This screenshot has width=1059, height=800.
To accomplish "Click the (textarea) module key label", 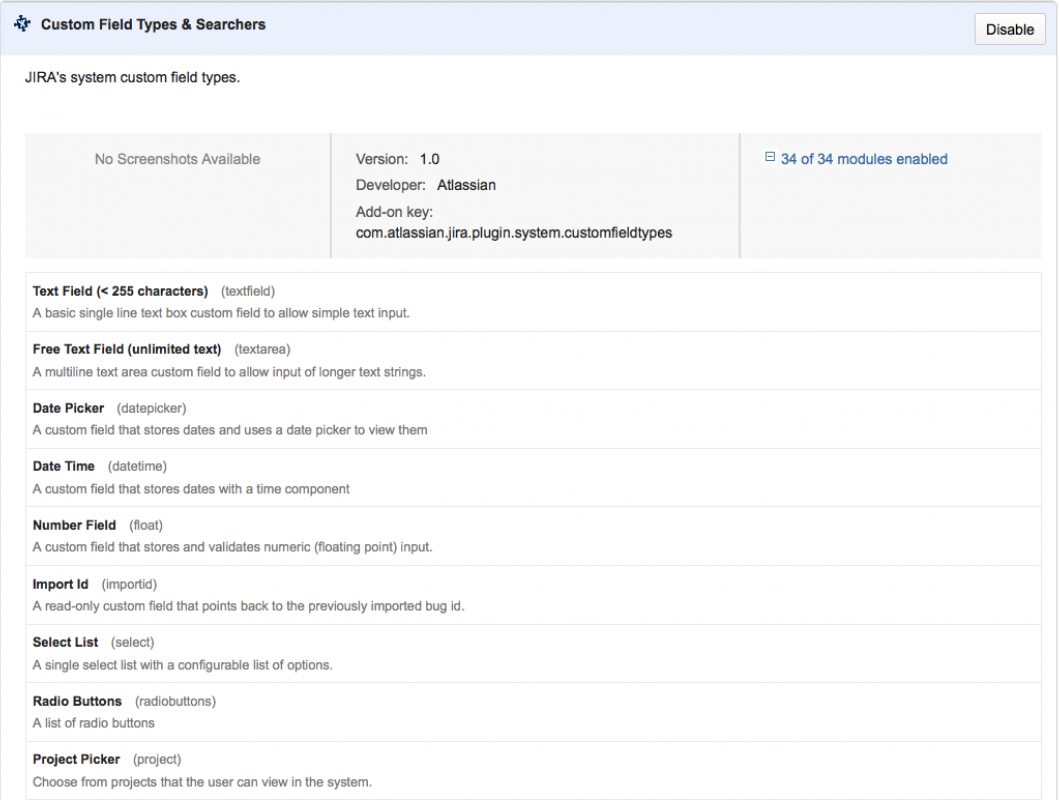I will tap(262, 349).
